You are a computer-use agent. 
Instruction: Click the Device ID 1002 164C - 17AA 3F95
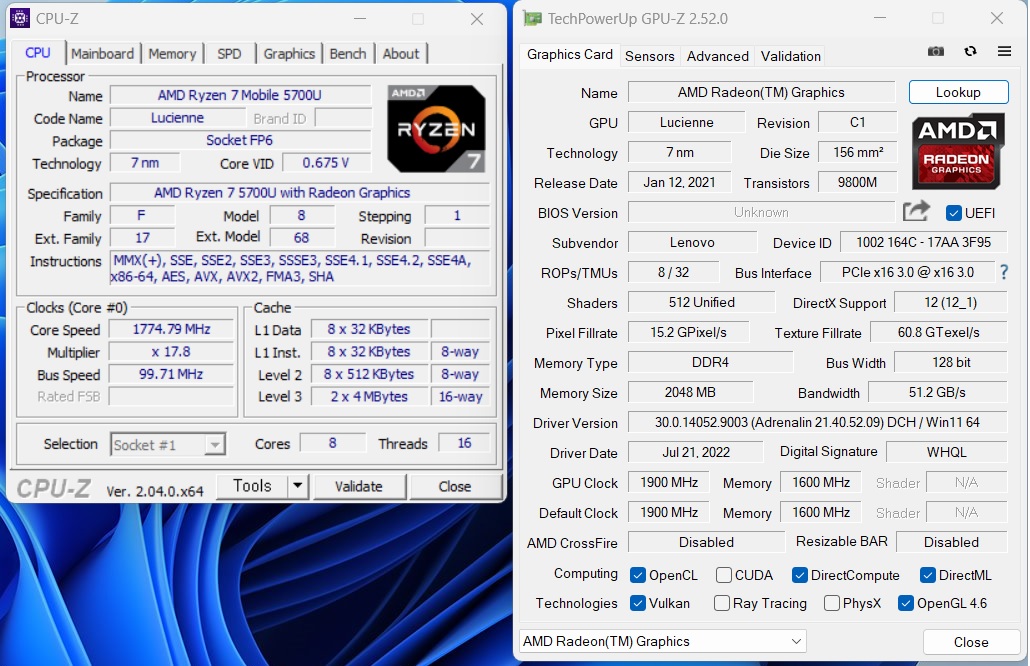coord(924,242)
